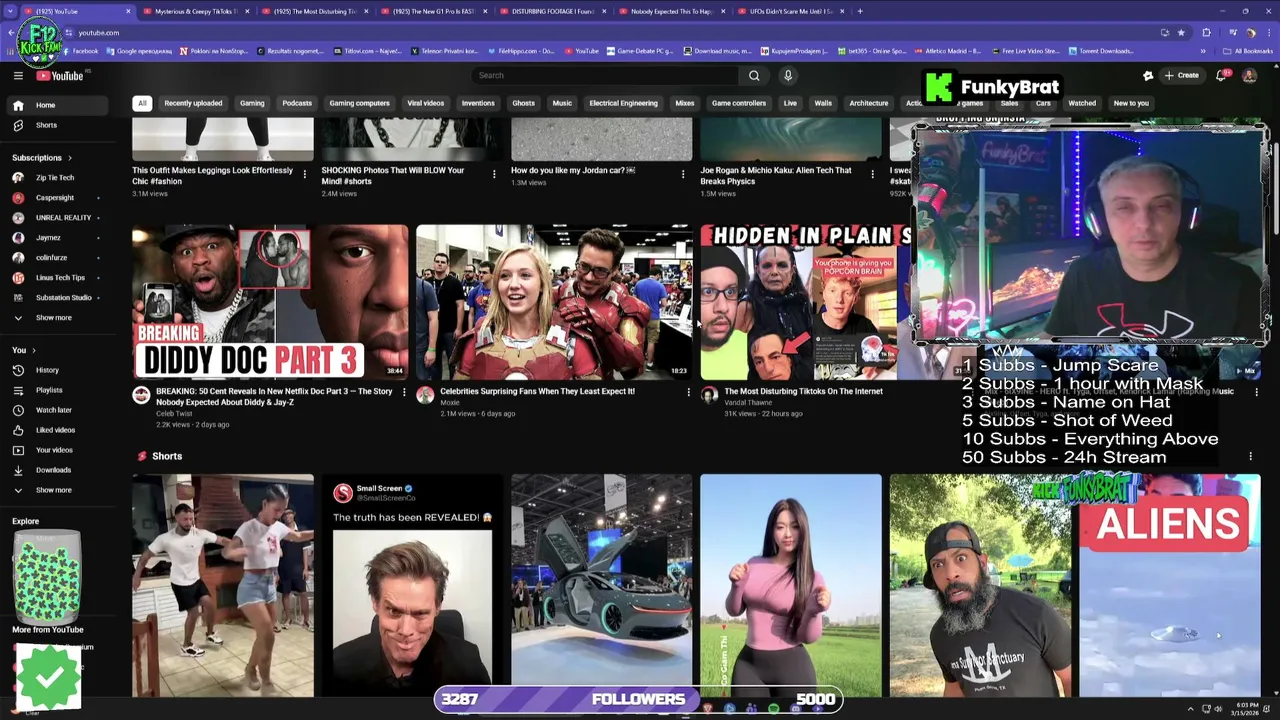Open the Torrent Downloads bookmark
The height and width of the screenshot is (720, 1280).
(1100, 51)
